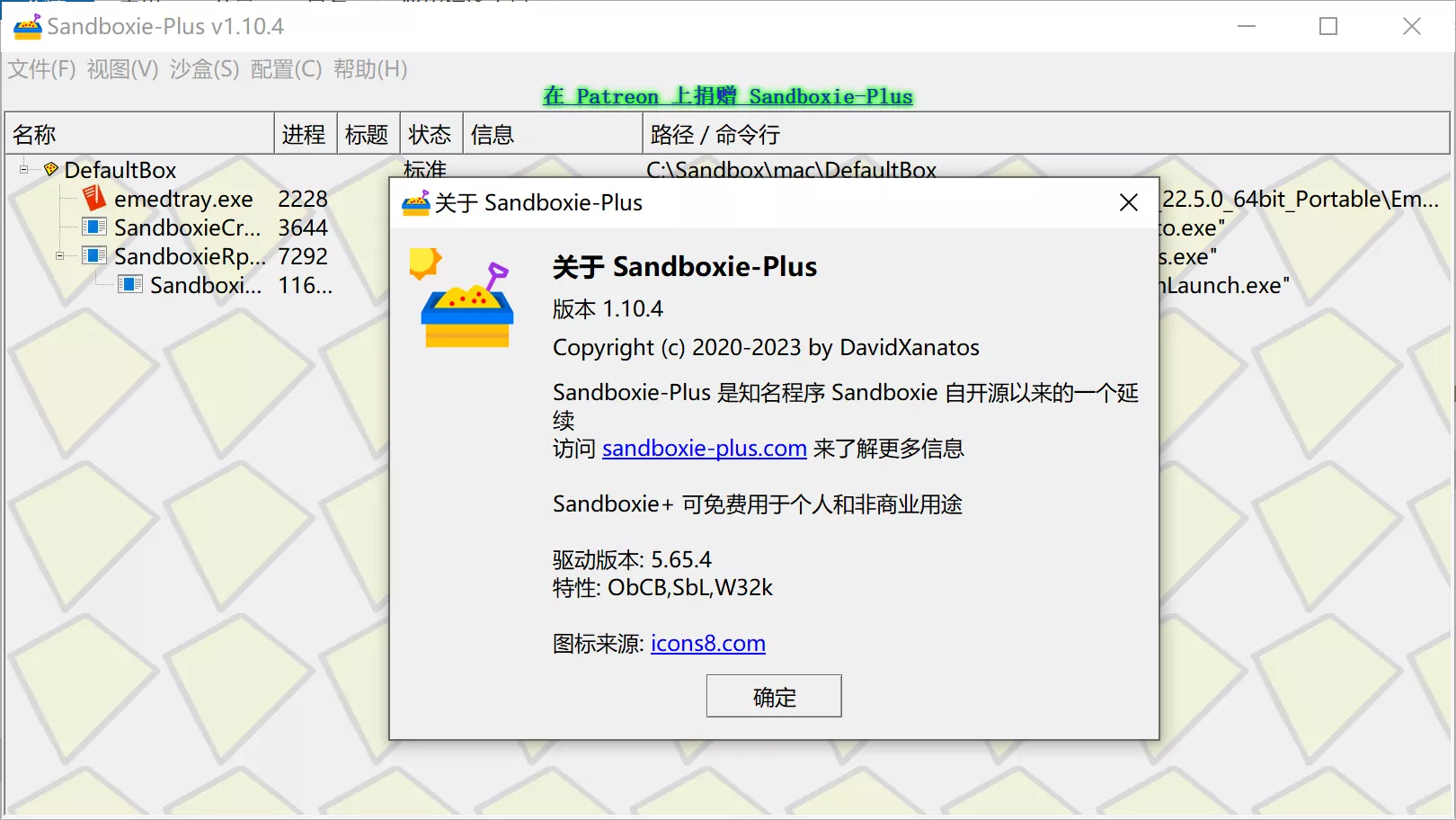
Task: Click the Sandboxie-Plus logo in the title bar
Action: [x=26, y=26]
